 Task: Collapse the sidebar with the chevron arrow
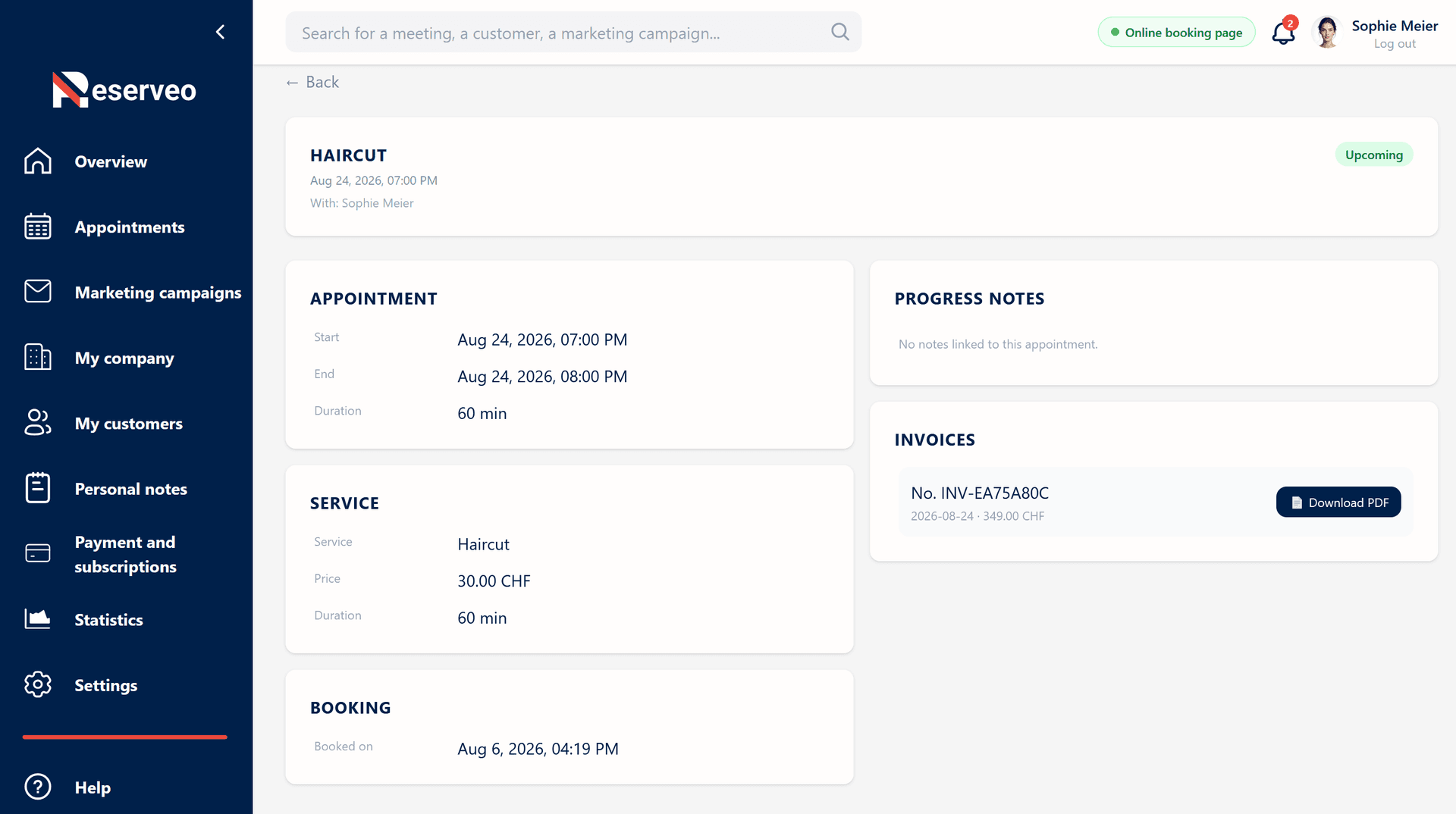tap(221, 32)
